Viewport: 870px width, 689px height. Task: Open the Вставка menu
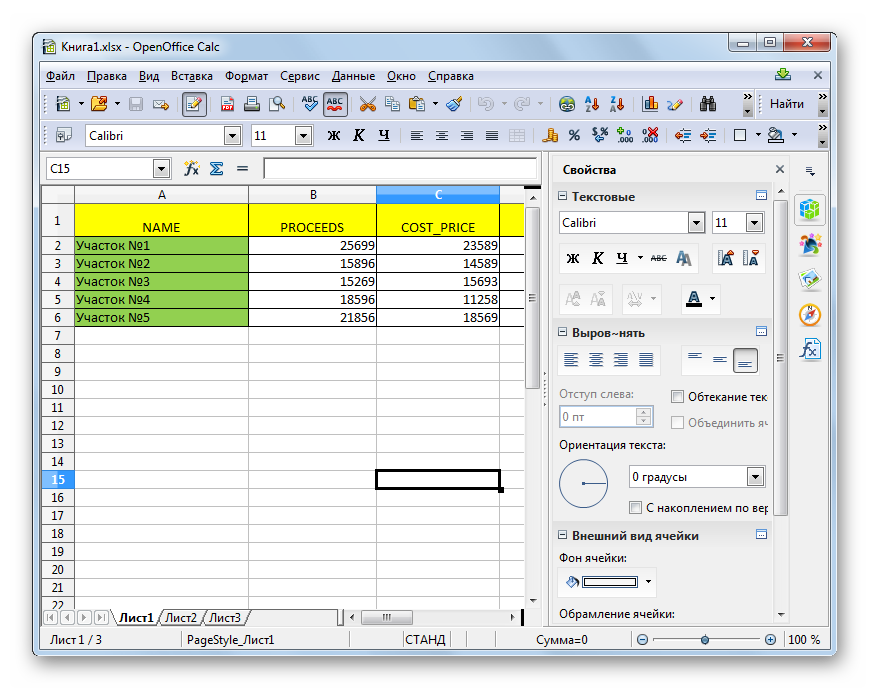191,76
